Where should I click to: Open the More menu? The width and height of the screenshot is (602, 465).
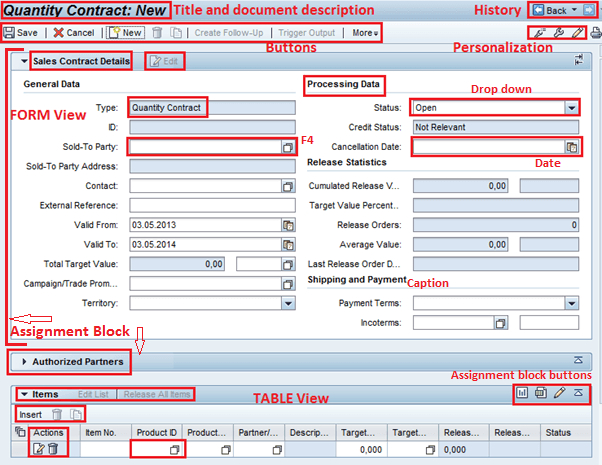[362, 33]
